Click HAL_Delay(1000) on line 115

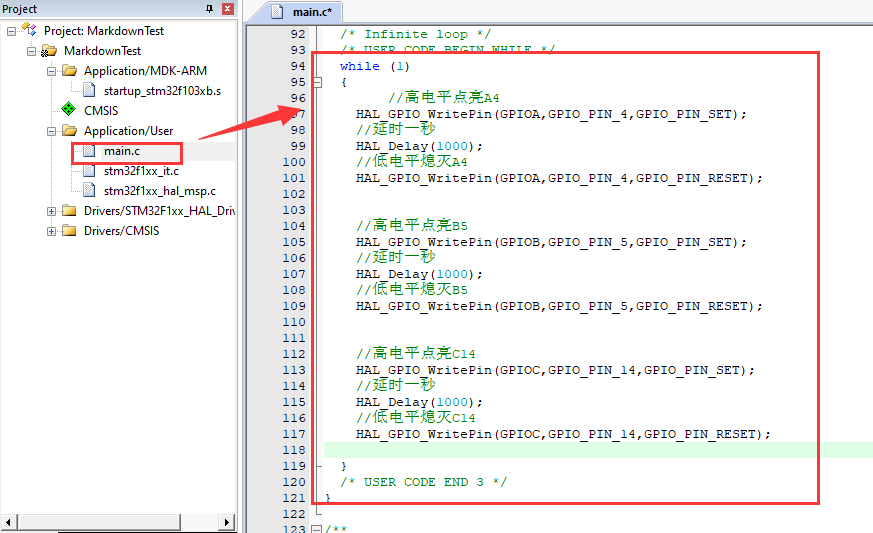tap(419, 403)
